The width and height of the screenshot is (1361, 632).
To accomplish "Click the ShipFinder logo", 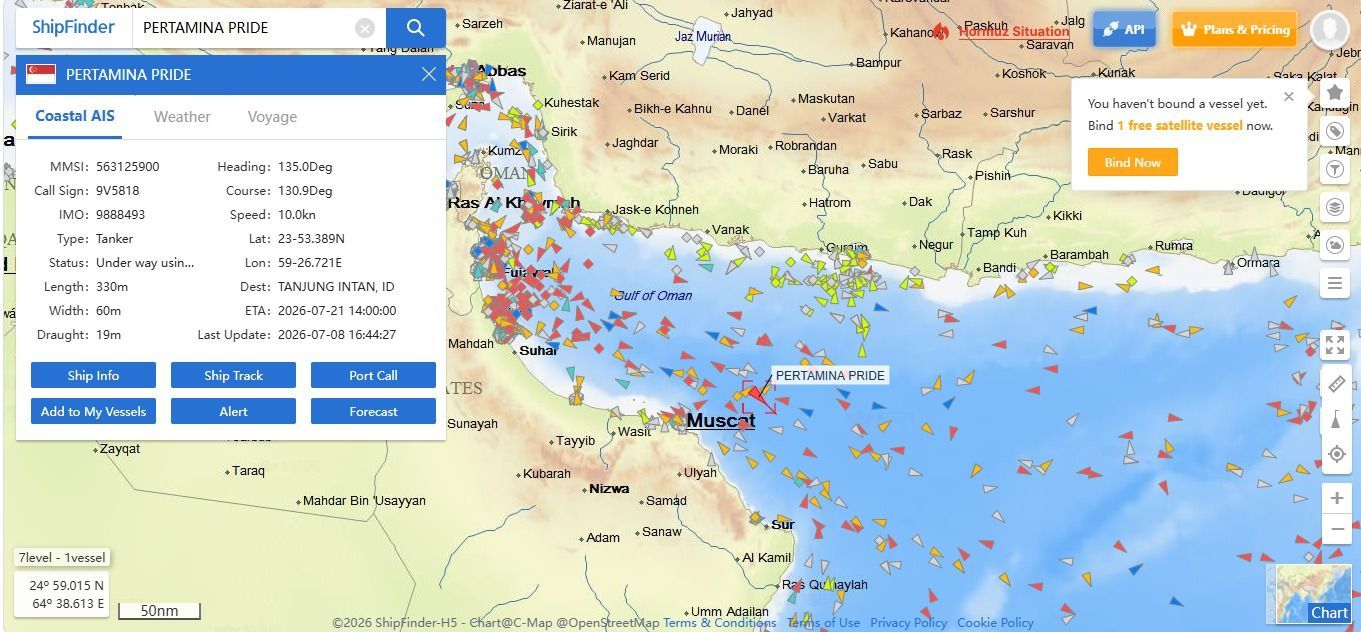I will point(73,28).
